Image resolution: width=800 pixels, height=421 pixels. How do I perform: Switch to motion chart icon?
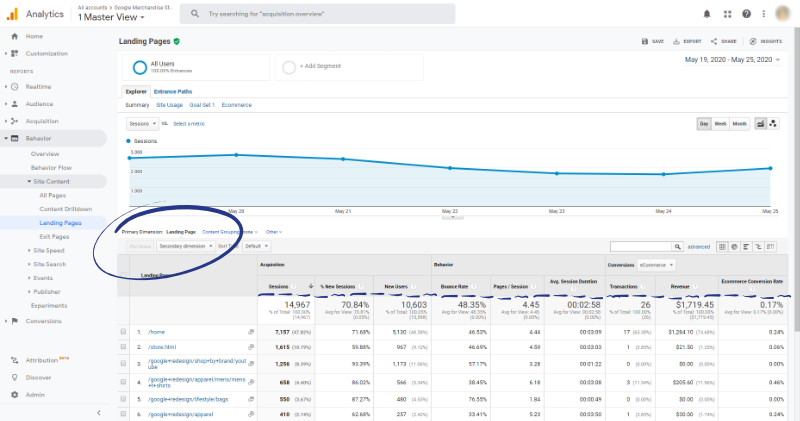[773, 123]
